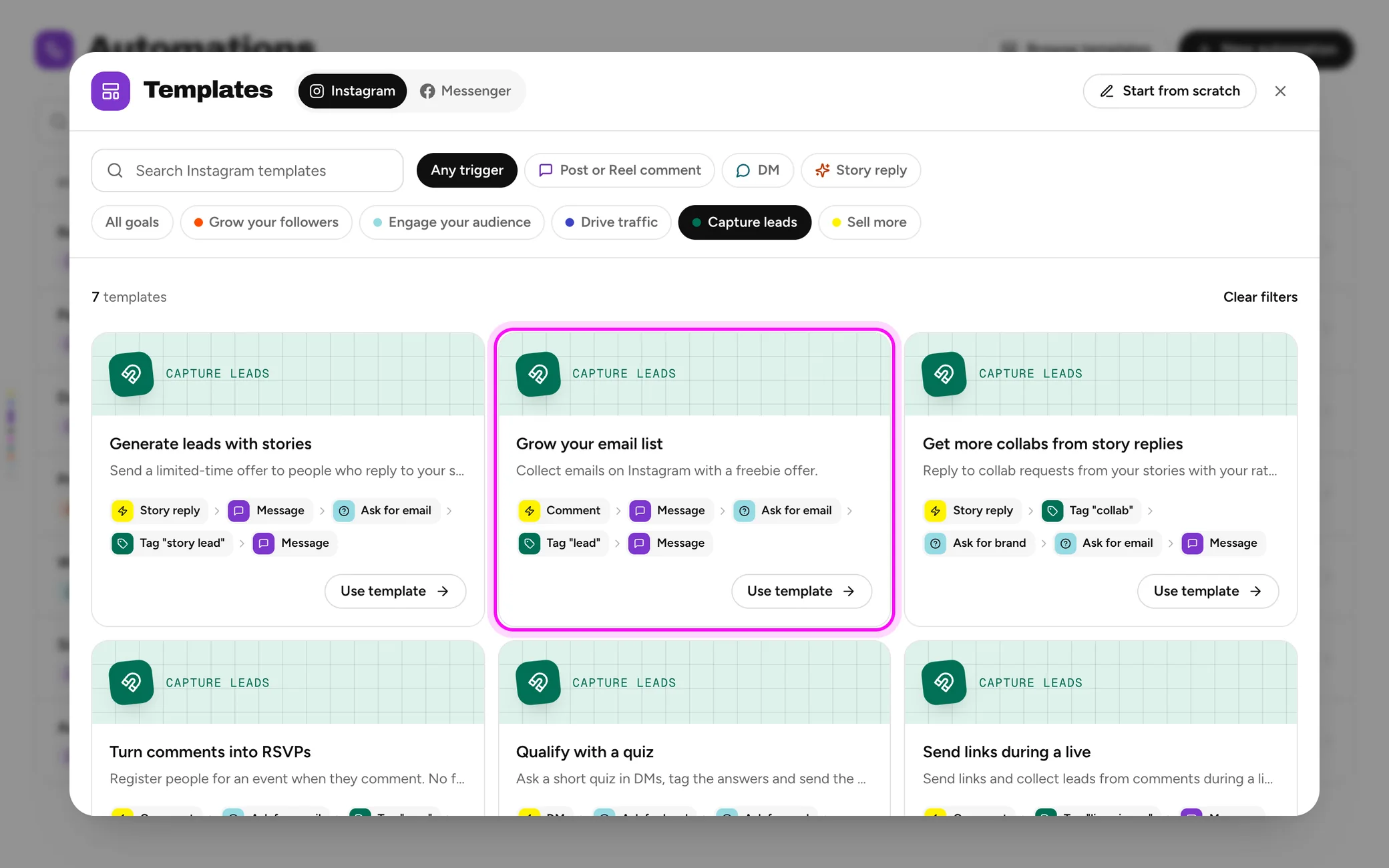
Task: Filter by Grow your followers goal
Action: point(266,222)
